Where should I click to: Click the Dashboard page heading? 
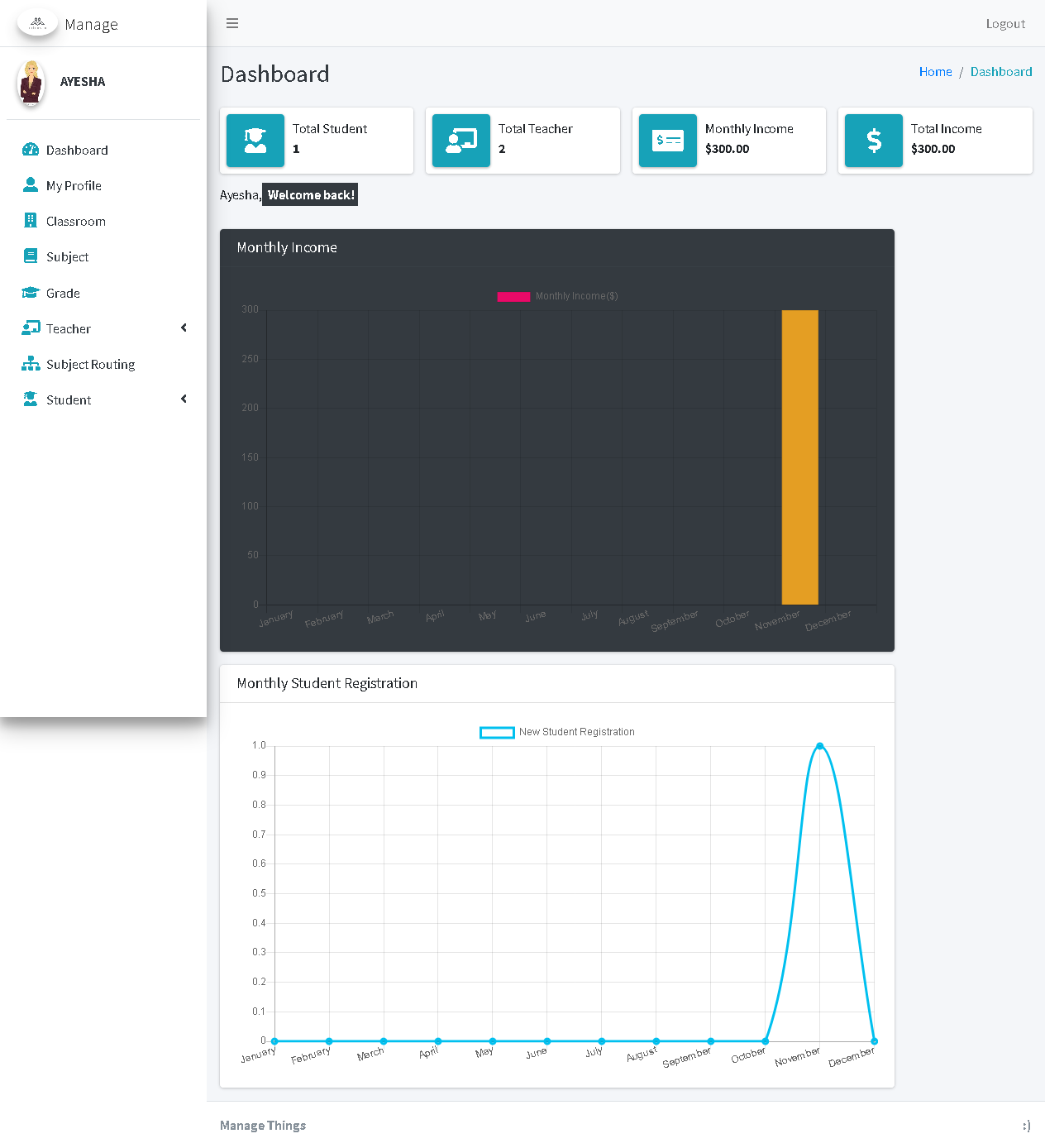tap(275, 74)
